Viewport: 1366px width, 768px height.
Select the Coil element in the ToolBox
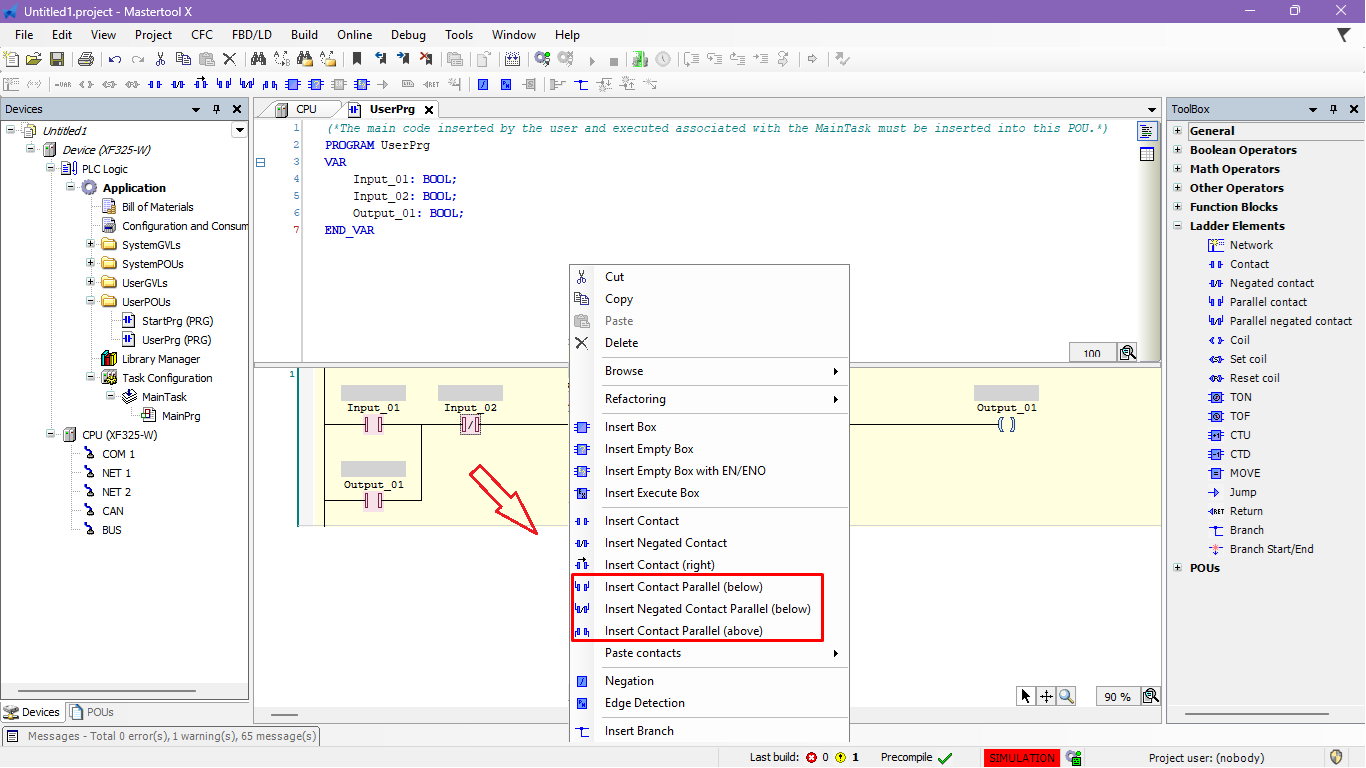pyautogui.click(x=1239, y=340)
